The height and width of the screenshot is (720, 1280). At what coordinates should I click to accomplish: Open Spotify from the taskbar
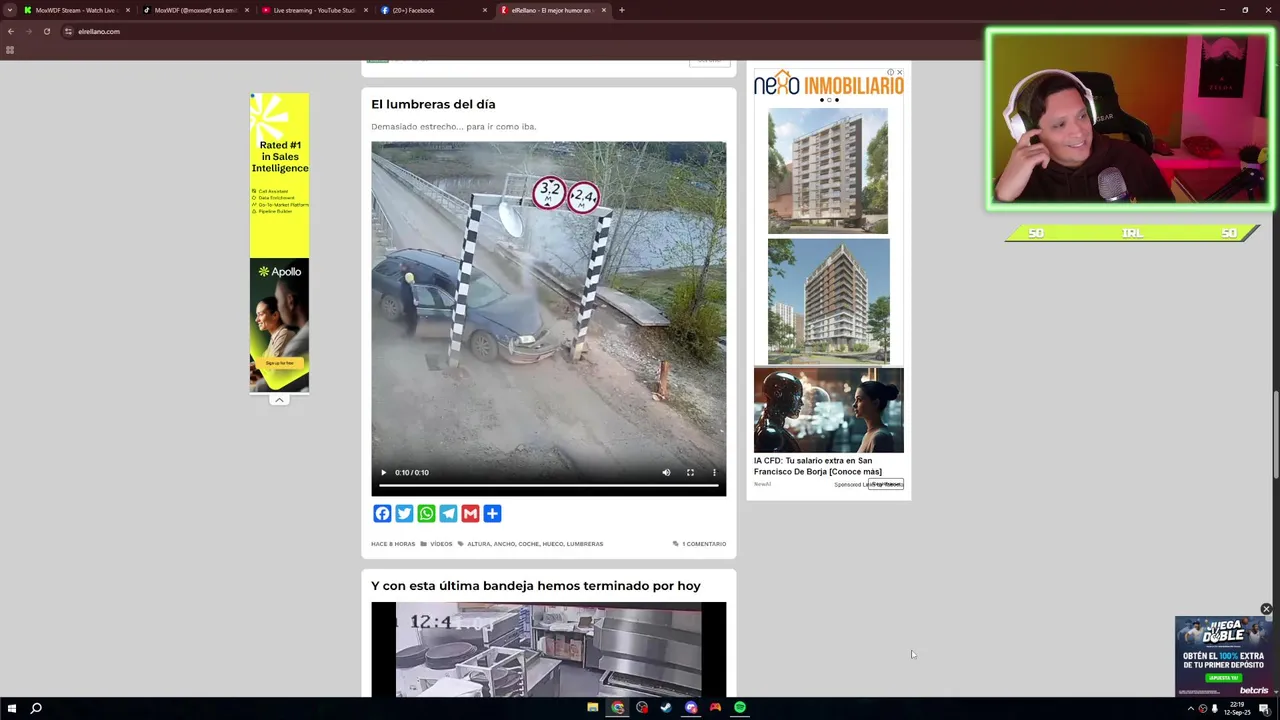(740, 708)
